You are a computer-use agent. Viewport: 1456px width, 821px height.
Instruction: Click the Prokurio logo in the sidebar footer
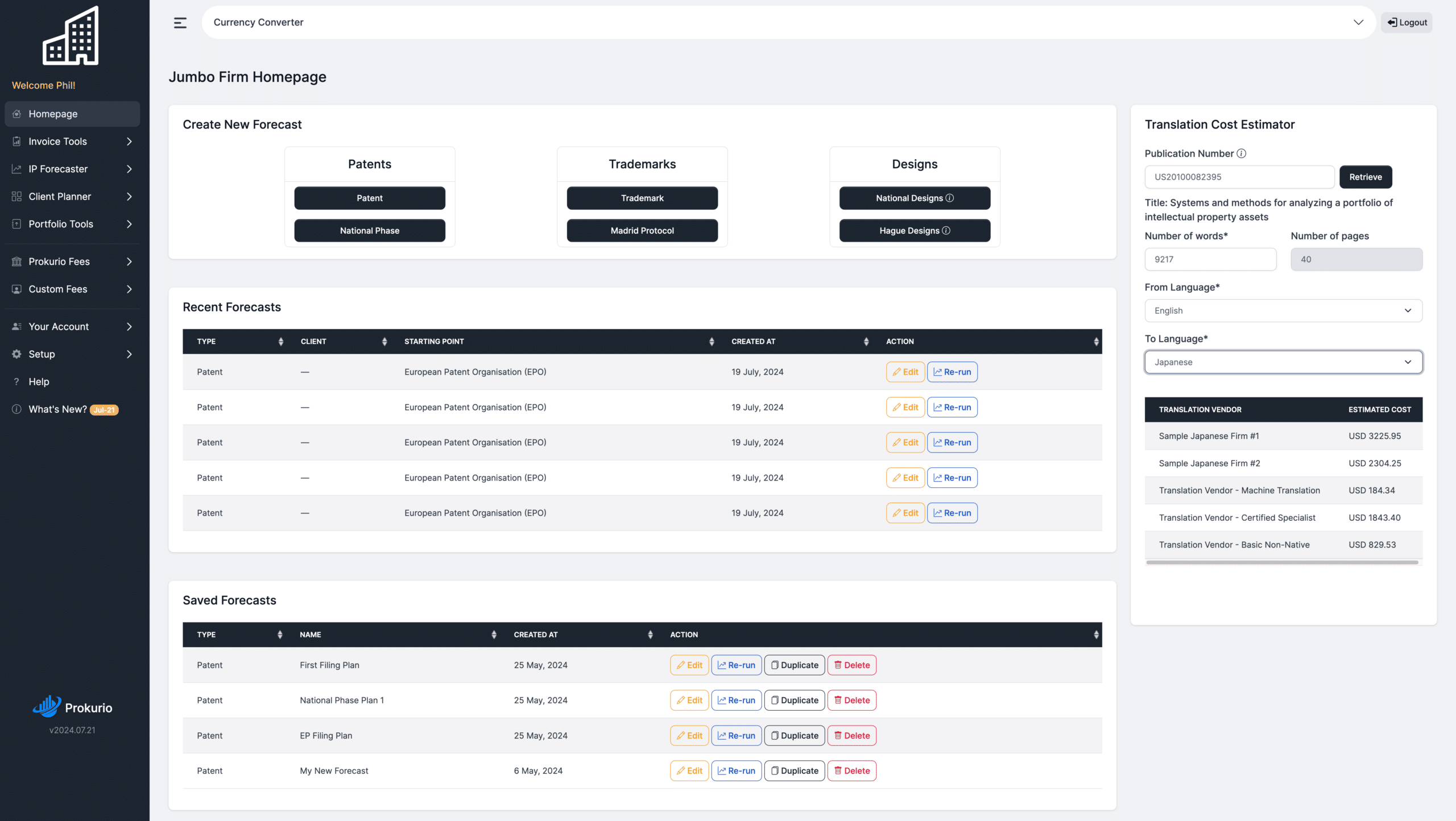coord(72,707)
